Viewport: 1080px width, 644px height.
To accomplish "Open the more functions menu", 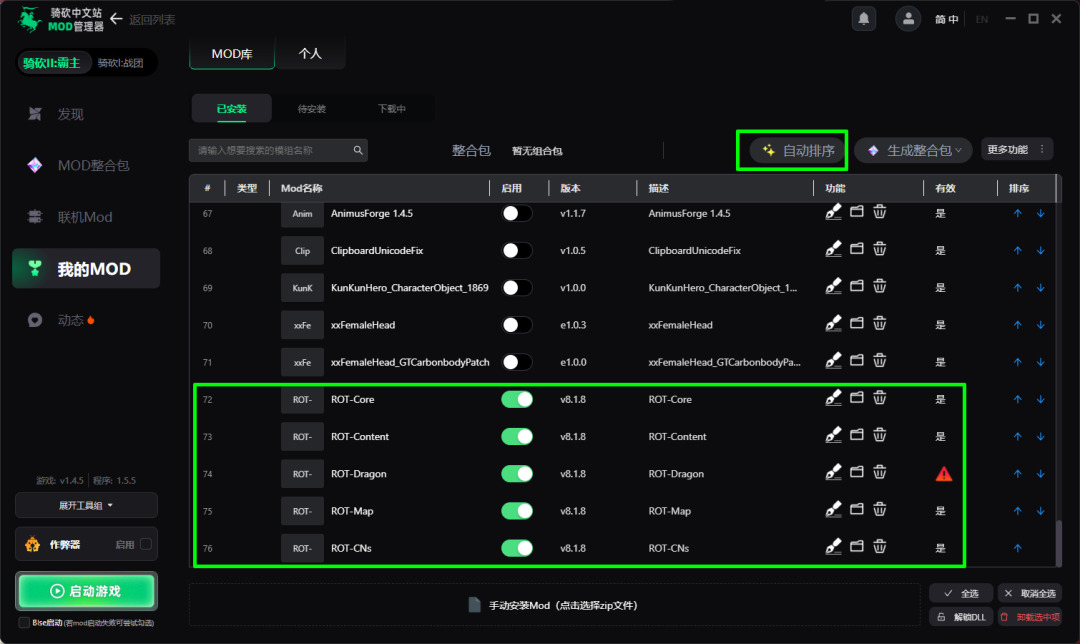I will click(1017, 149).
